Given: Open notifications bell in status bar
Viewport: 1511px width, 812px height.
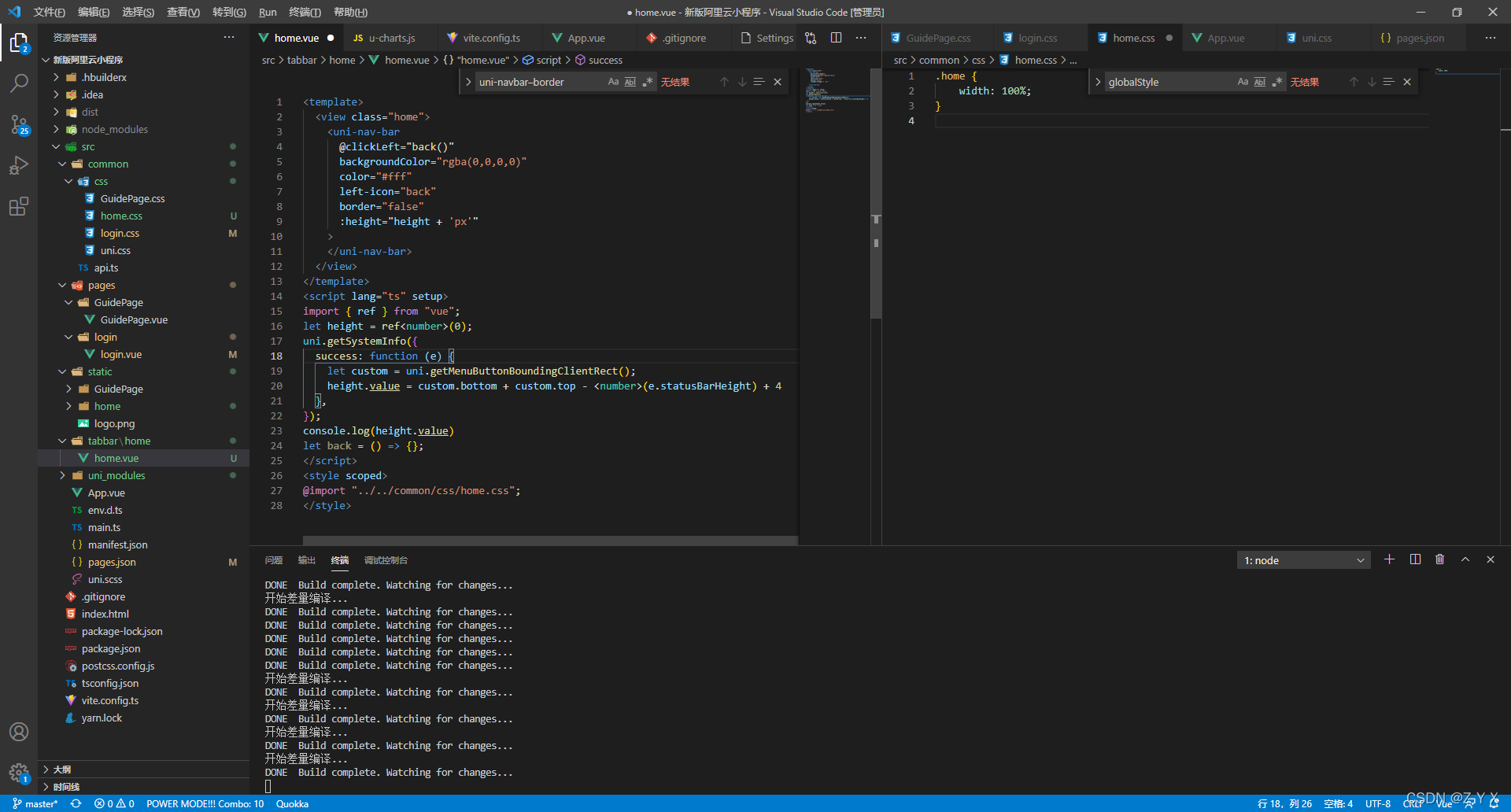Looking at the screenshot, I should tap(1494, 803).
